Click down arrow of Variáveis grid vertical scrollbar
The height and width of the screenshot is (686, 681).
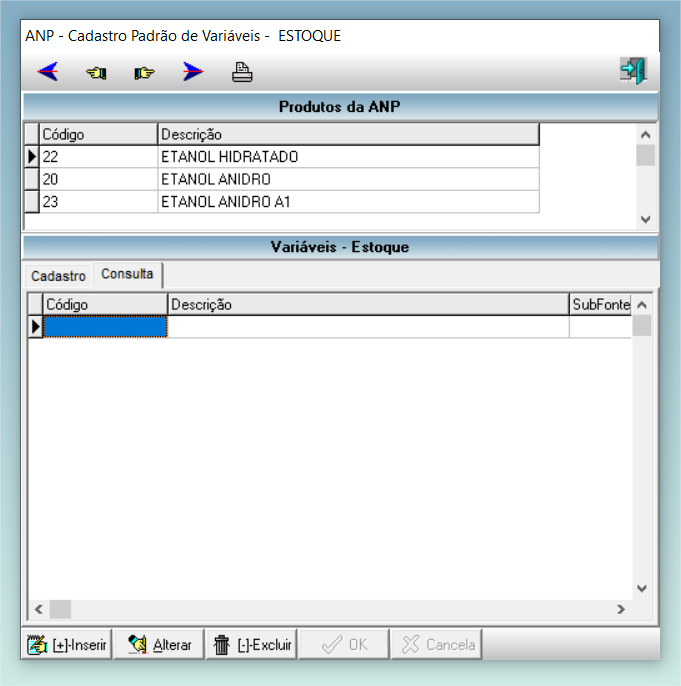click(642, 588)
